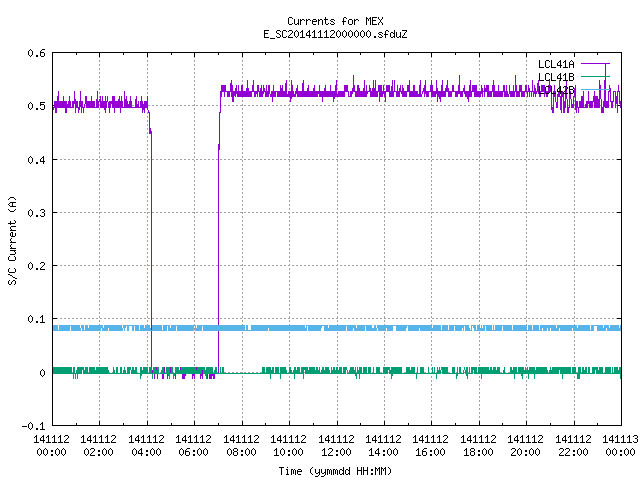Select the 10:00 time tick label
The height and width of the screenshot is (480, 640).
pyautogui.click(x=289, y=452)
